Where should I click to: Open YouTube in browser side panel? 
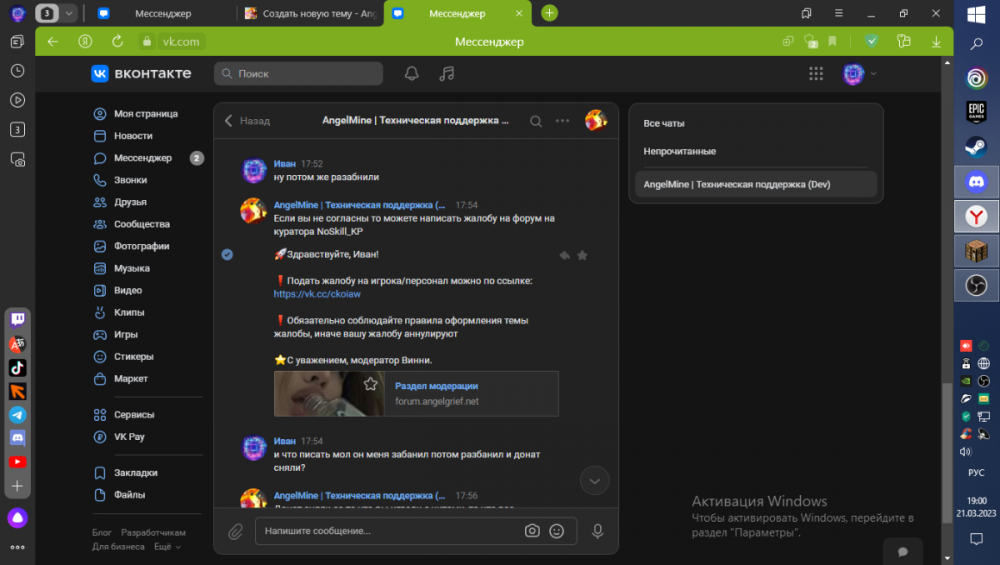(18, 462)
